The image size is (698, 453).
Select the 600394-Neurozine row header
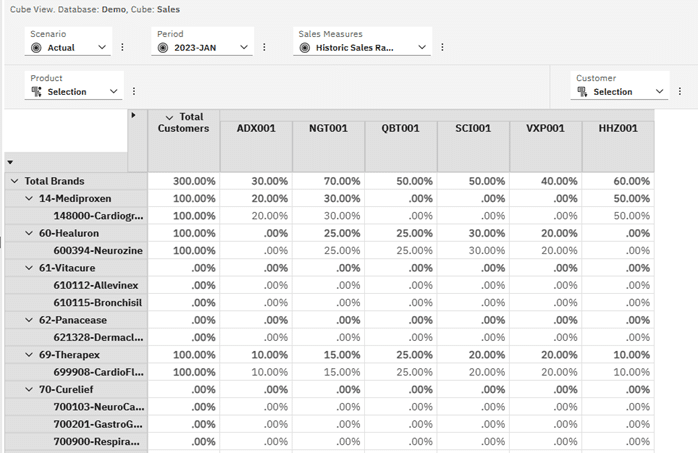click(76, 251)
